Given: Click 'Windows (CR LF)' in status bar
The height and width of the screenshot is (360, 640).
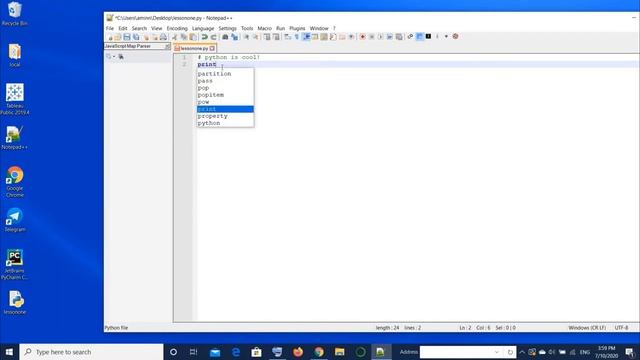Looking at the screenshot, I should click(587, 328).
